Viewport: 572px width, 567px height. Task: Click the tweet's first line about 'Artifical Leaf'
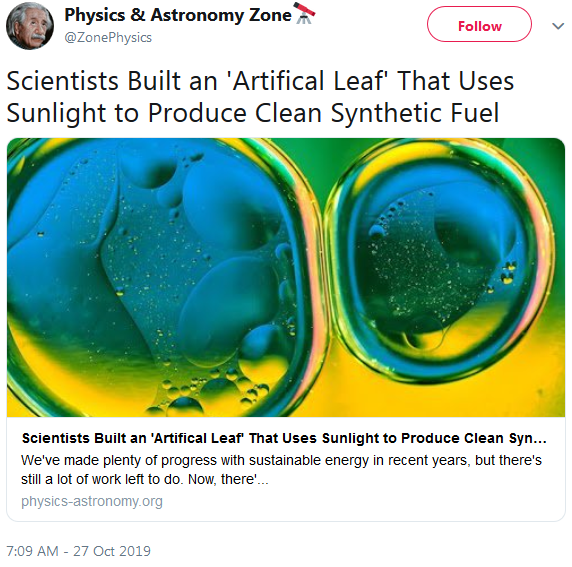point(260,81)
